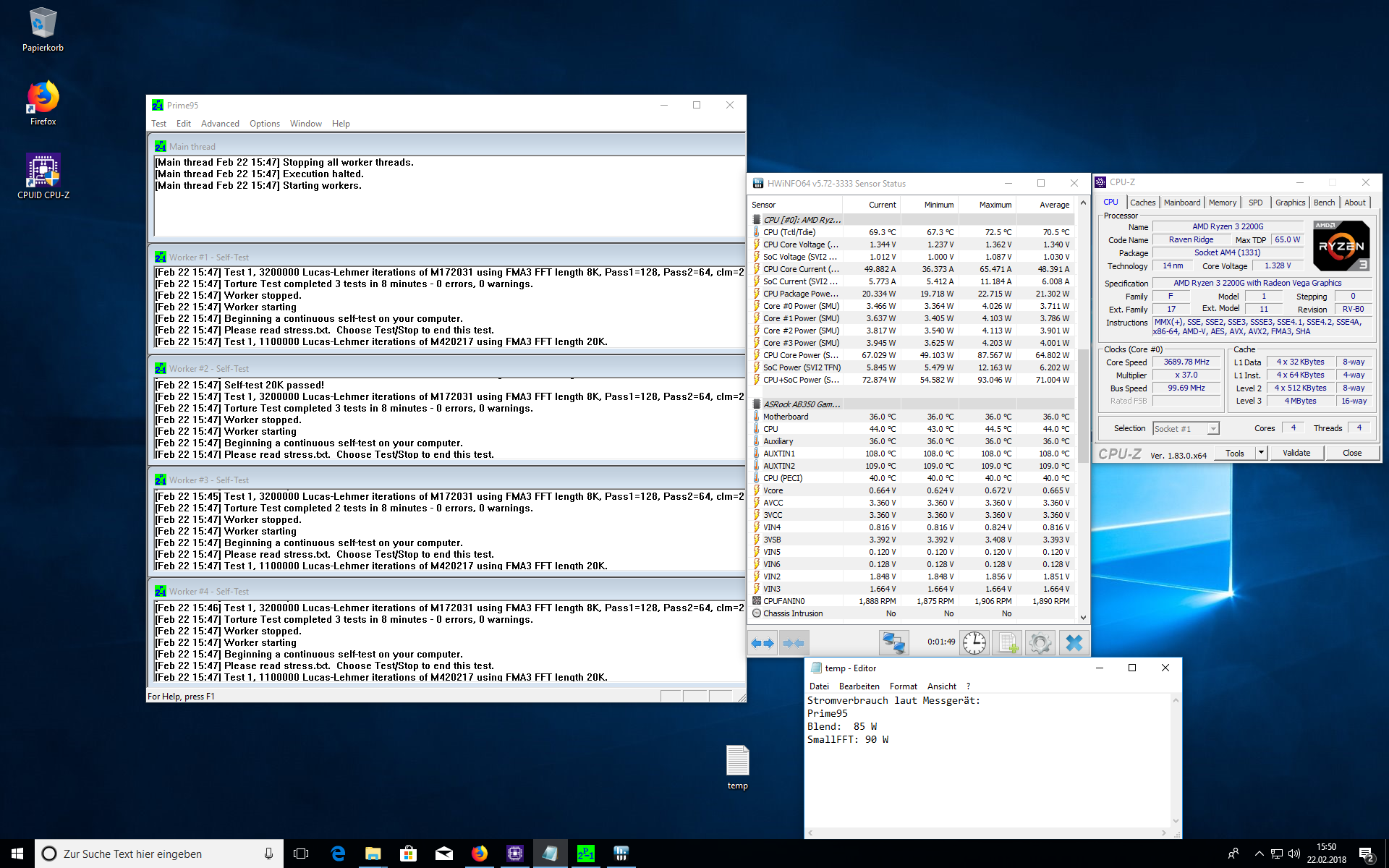Click the blue X close sensors icon
Image resolution: width=1389 pixels, height=868 pixels.
pos(1074,643)
